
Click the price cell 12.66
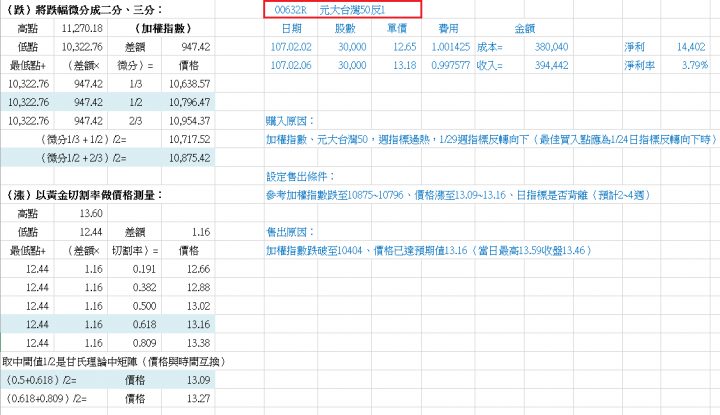click(198, 269)
